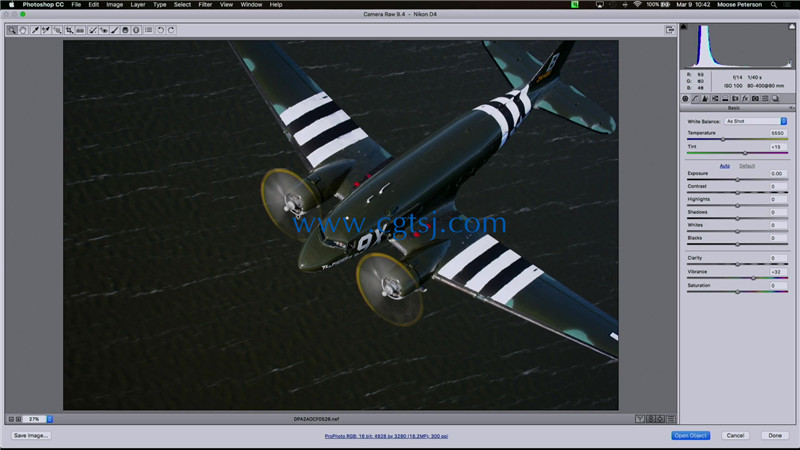This screenshot has width=800, height=450.
Task: Select the White Balance eyedropper tool
Action: pos(35,30)
